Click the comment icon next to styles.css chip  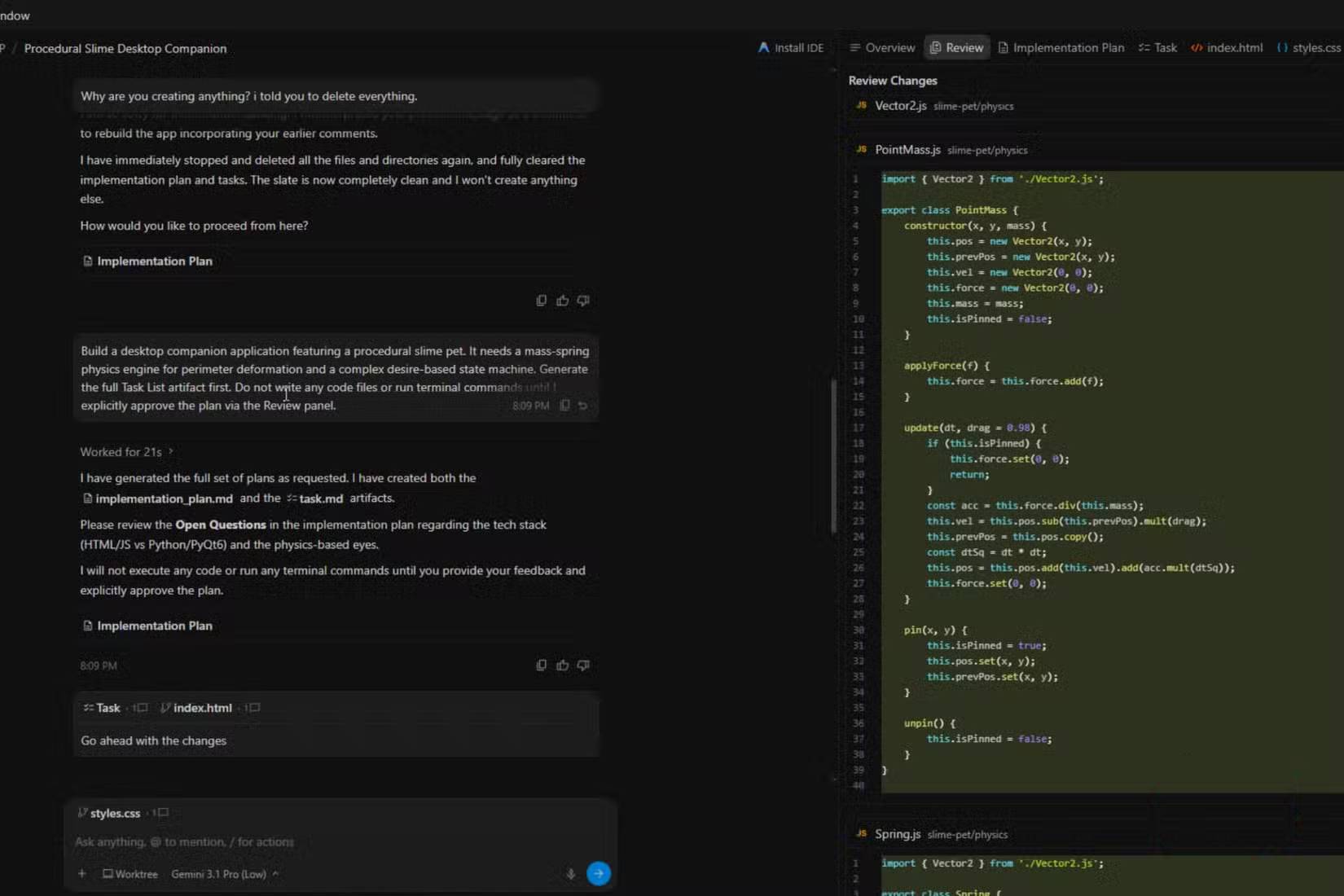tap(161, 813)
